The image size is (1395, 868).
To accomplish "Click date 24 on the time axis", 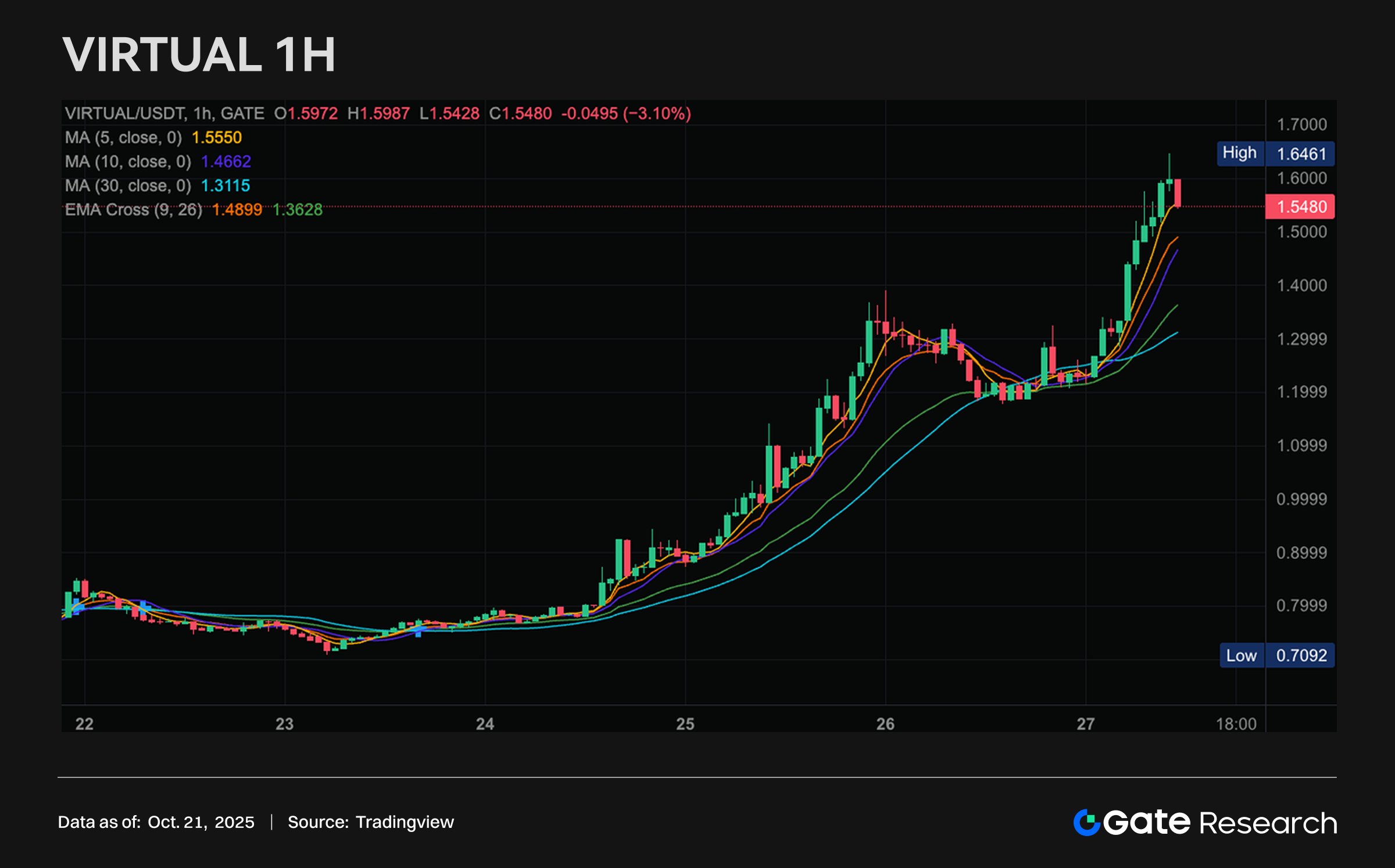I will click(485, 724).
